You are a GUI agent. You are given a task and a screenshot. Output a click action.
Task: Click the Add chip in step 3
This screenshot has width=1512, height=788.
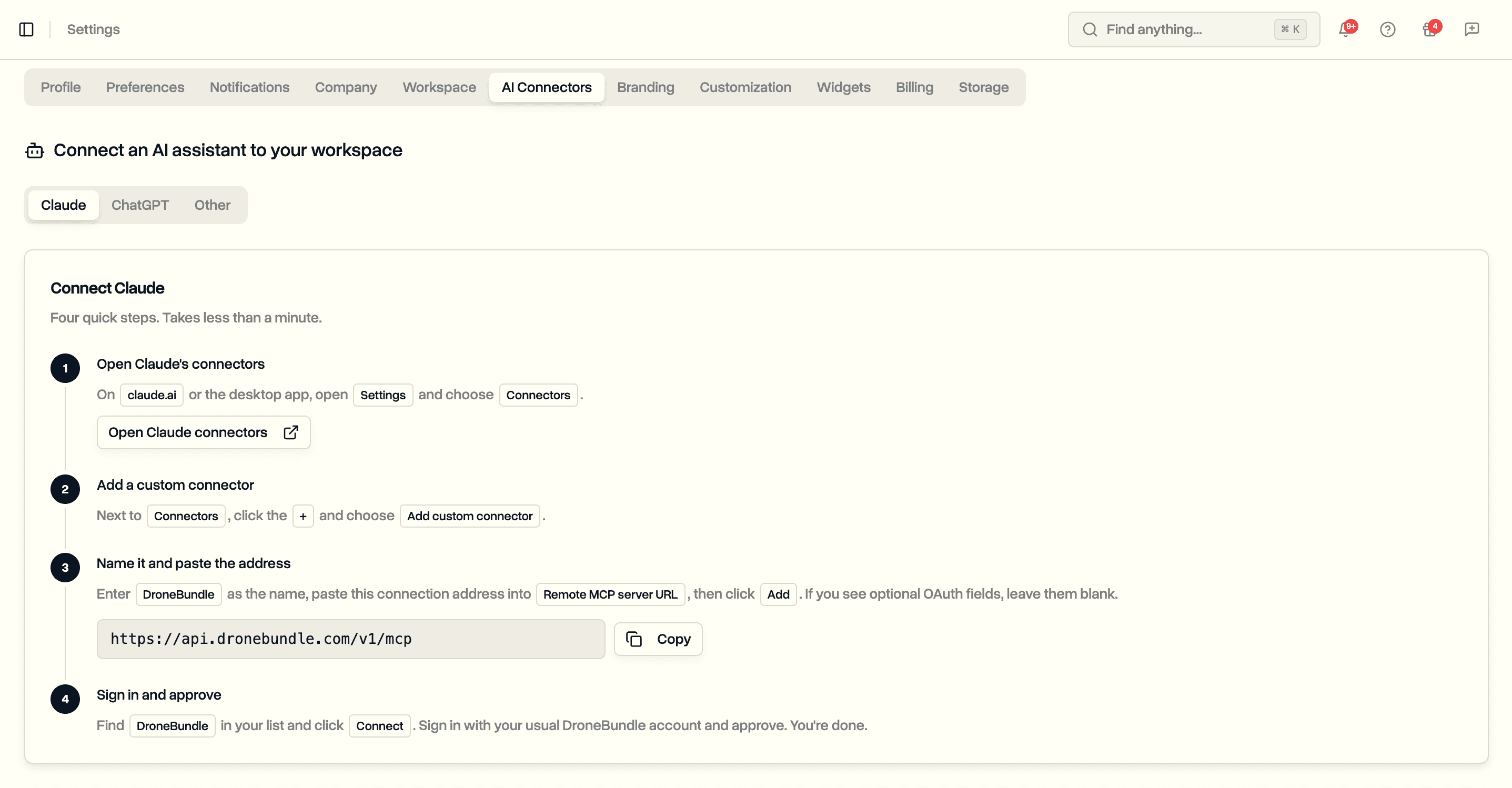(x=778, y=594)
